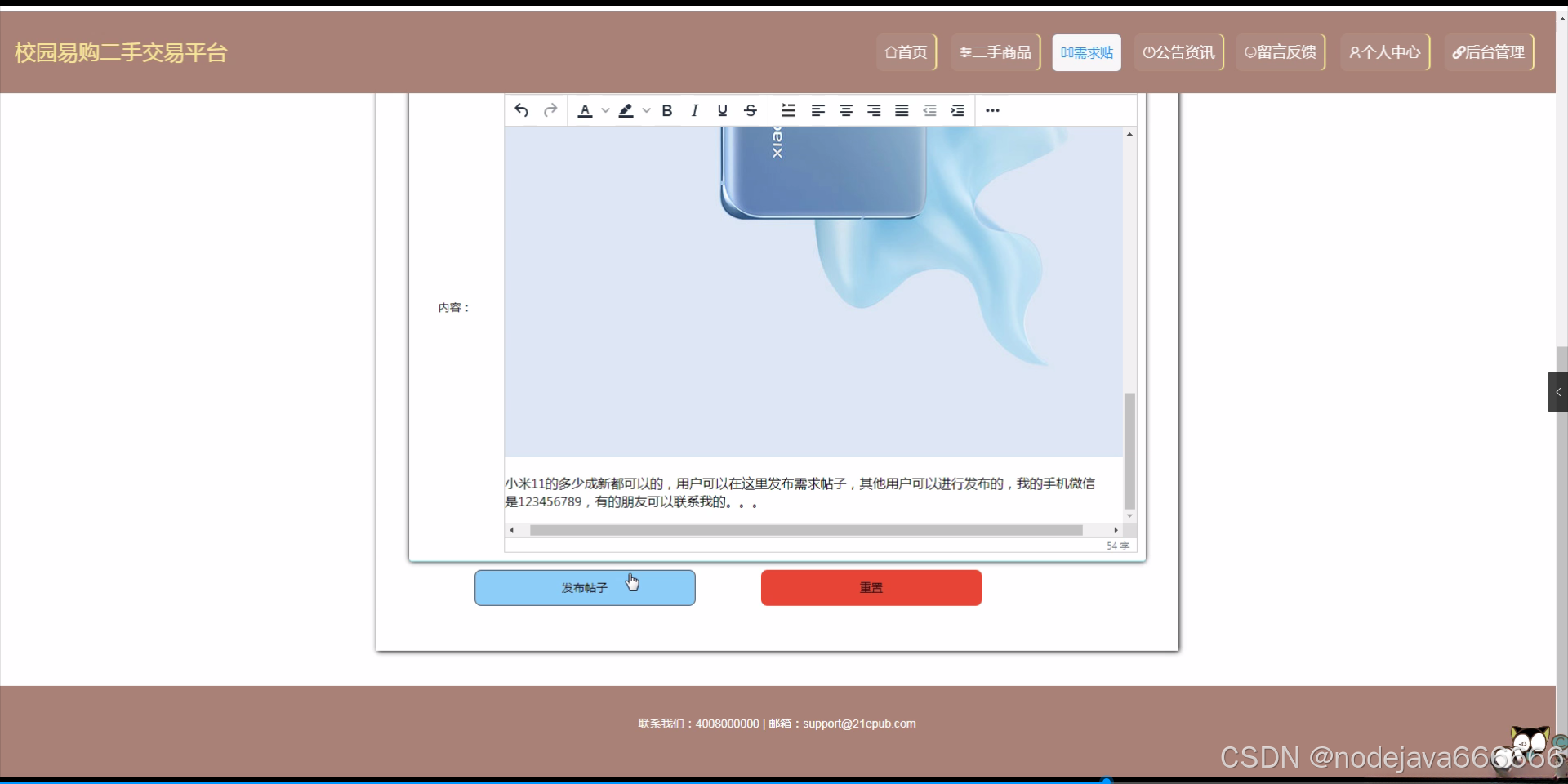Click the editor's horizontal scrollbar thumb
Viewport: 1568px width, 784px height.
(x=806, y=530)
